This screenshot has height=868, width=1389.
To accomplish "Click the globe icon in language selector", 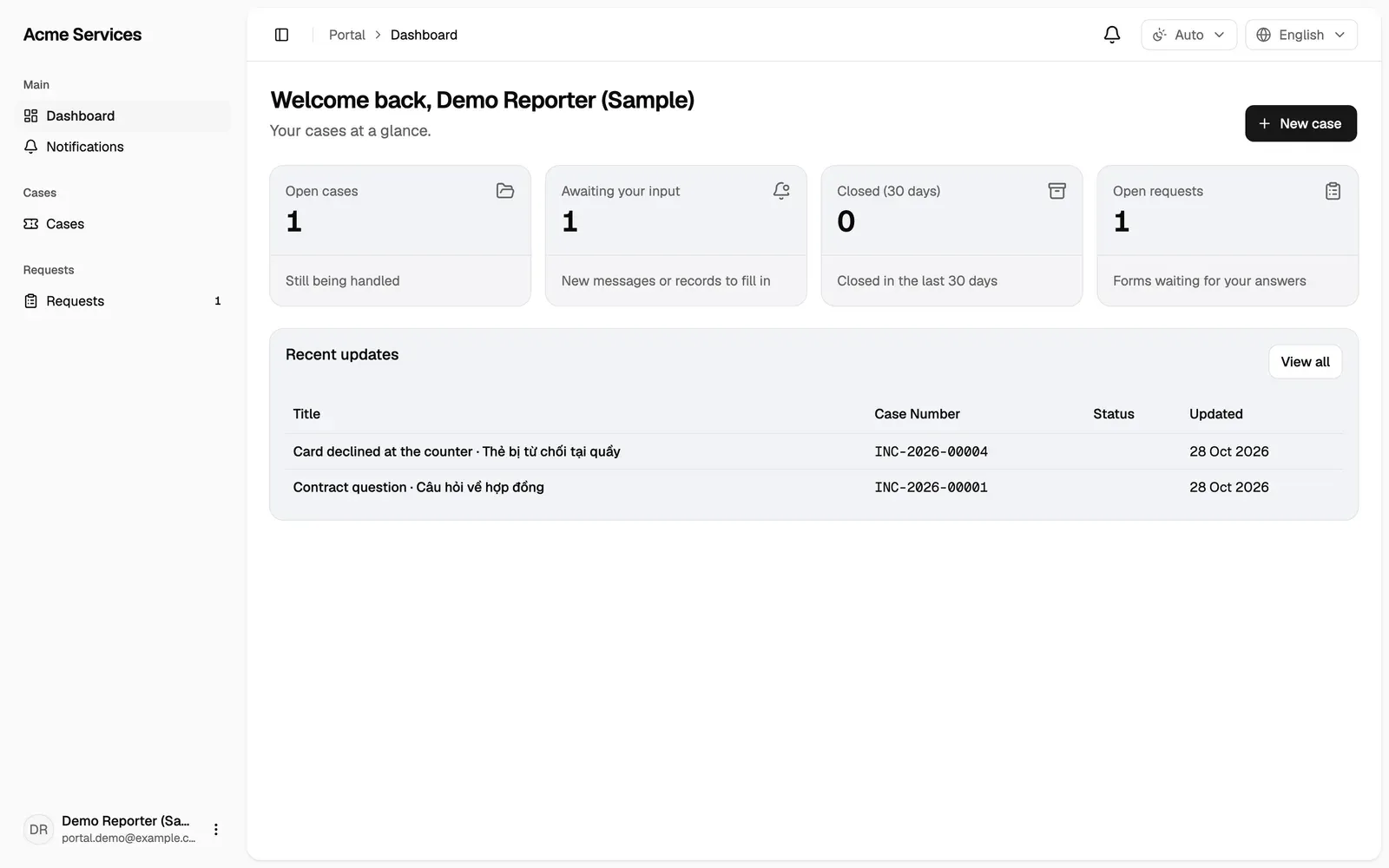I will (1264, 35).
